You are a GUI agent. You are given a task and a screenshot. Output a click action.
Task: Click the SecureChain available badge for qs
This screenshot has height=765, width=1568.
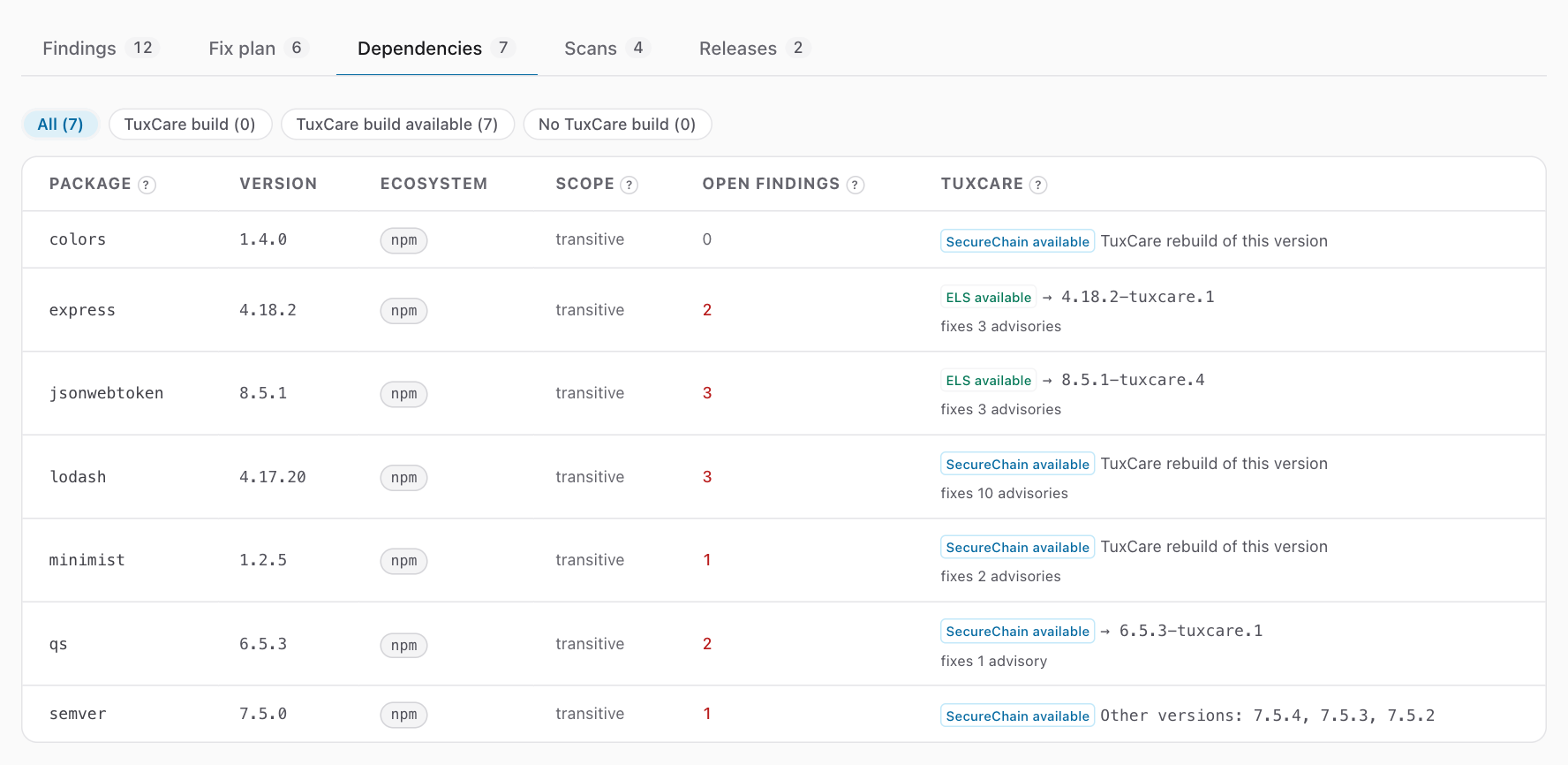1017,632
